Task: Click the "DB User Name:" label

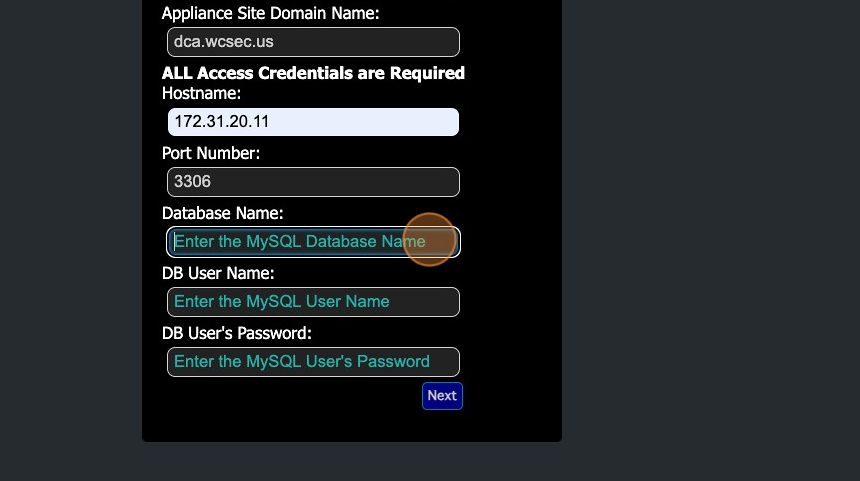Action: pos(218,273)
